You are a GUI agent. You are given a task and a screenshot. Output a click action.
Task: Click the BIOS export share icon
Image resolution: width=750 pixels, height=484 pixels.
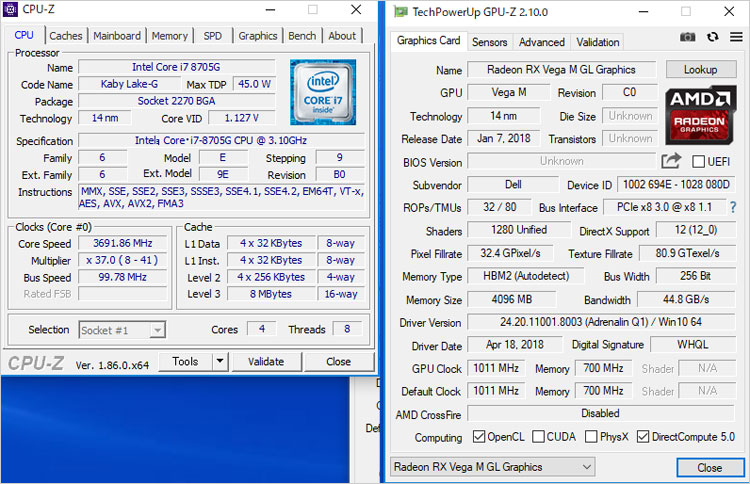671,161
